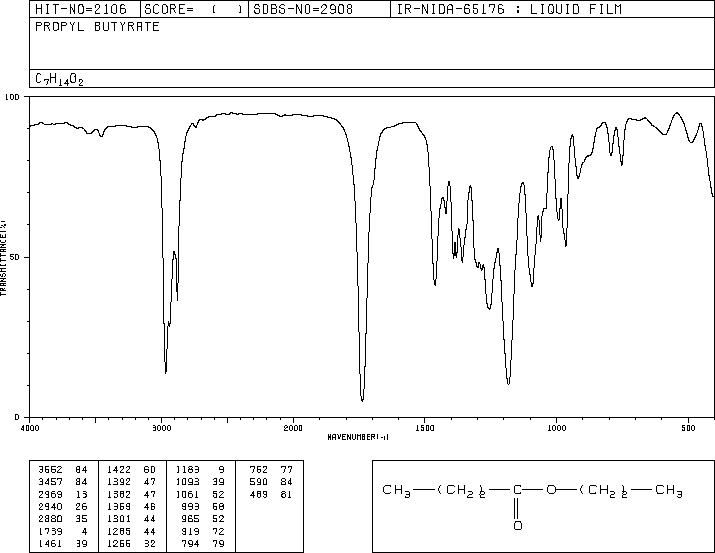Select the 2940 peak table entry

[63, 506]
